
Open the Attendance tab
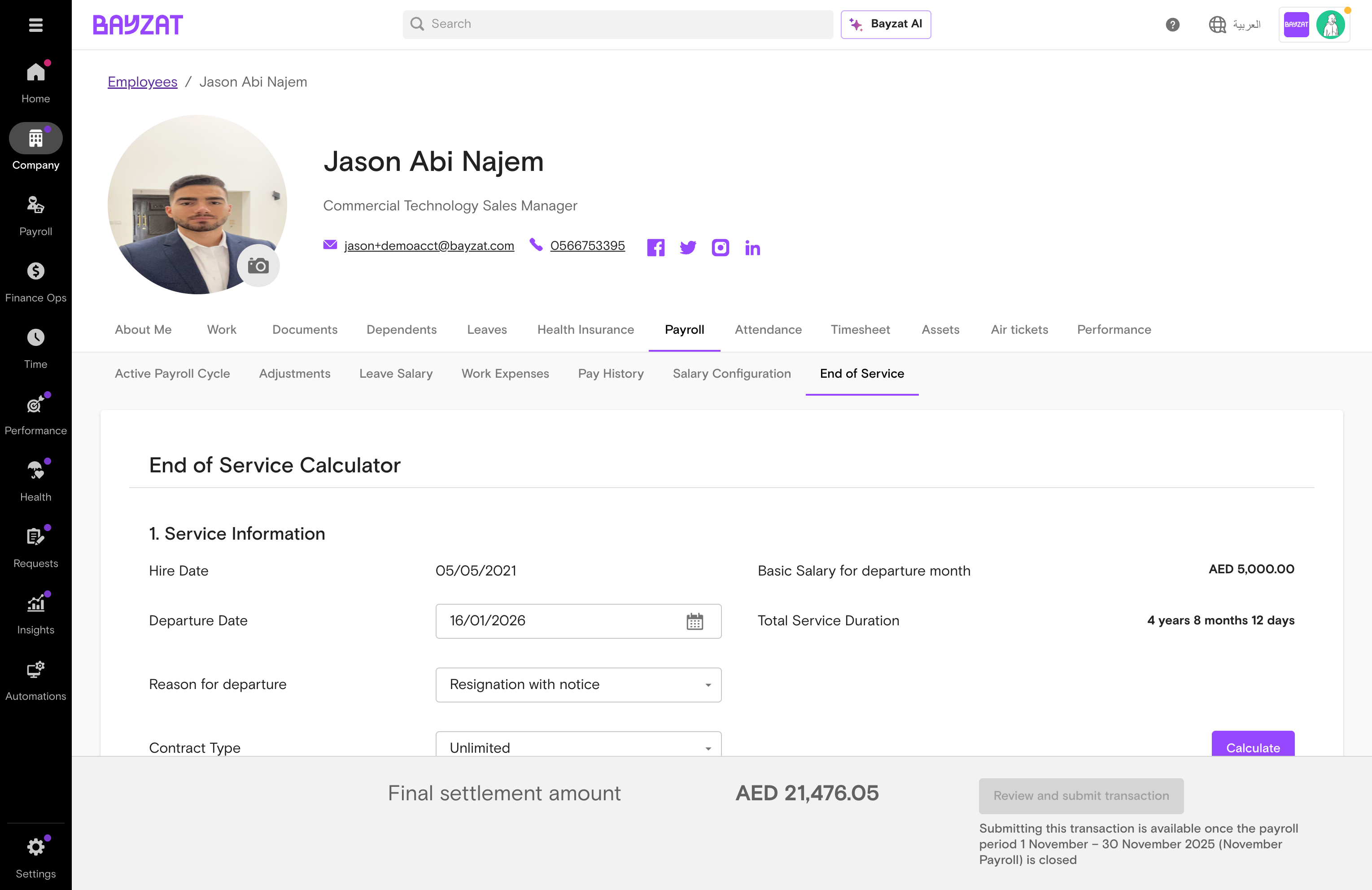click(768, 330)
